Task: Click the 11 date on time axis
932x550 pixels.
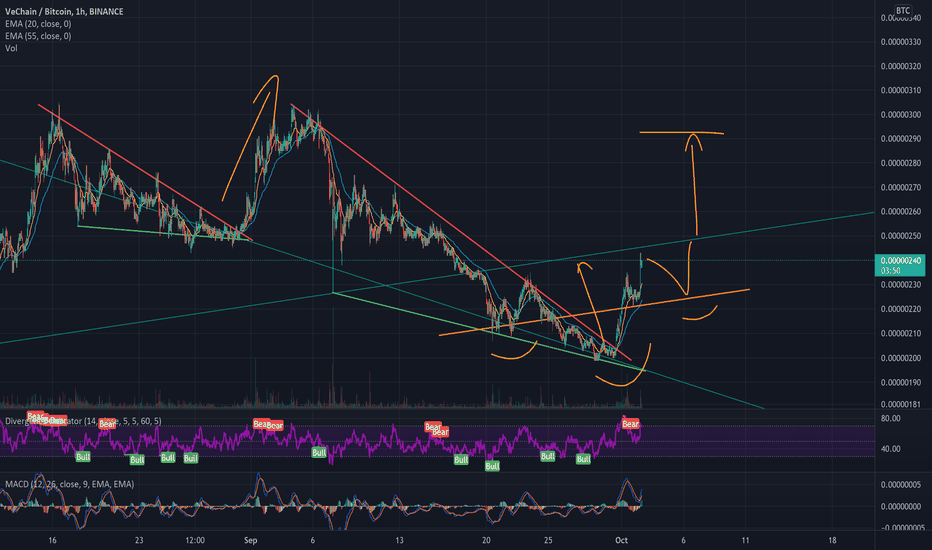Action: pos(745,540)
